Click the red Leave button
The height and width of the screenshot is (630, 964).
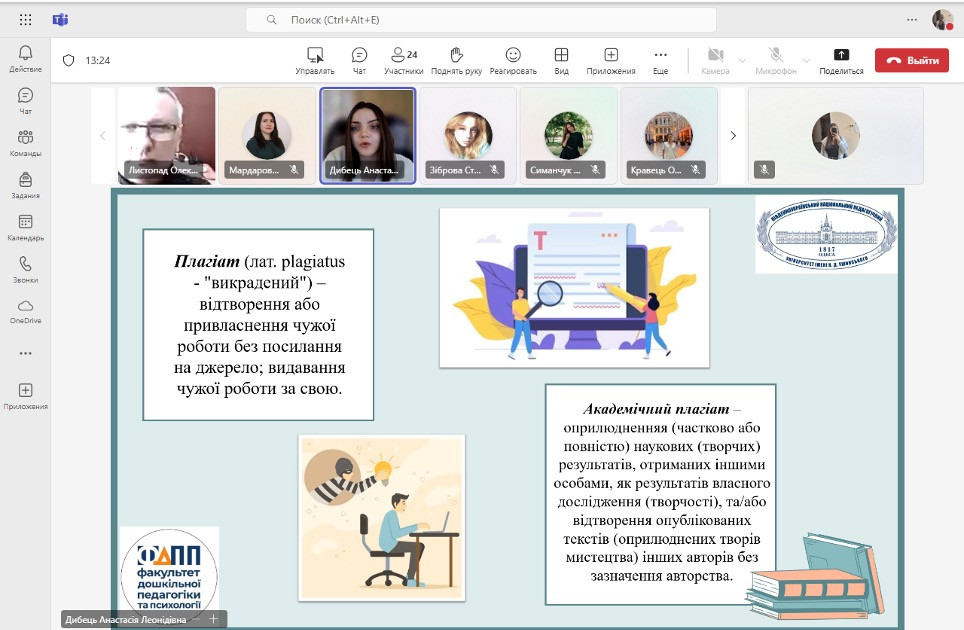point(911,60)
